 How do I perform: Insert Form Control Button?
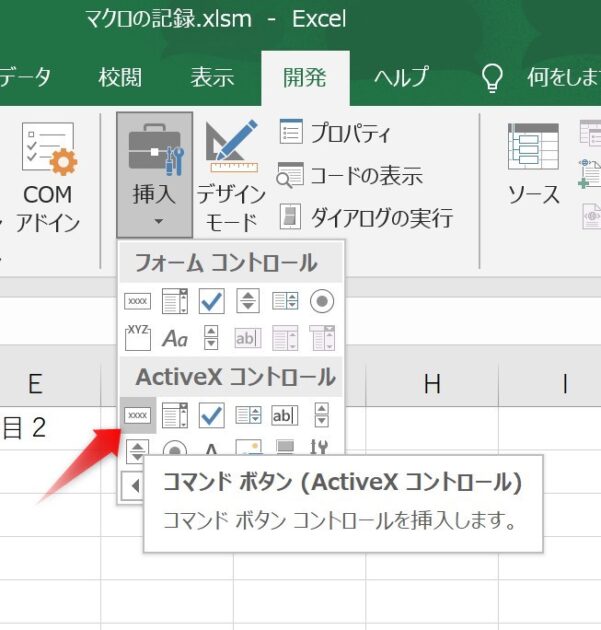pos(138,301)
